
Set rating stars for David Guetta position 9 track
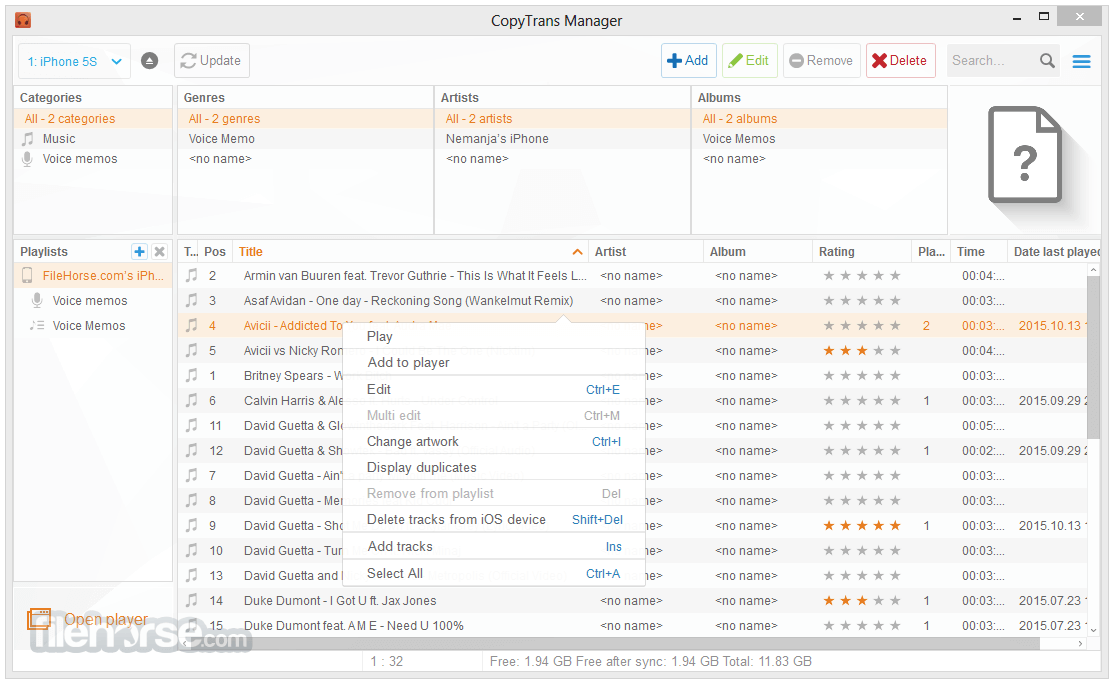862,525
